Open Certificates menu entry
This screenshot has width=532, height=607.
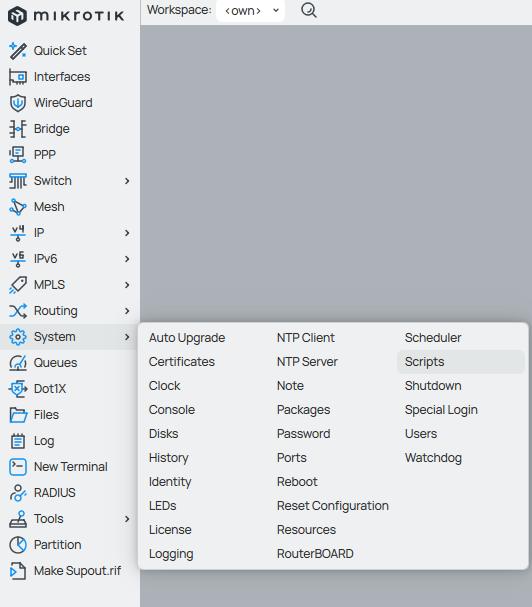point(182,362)
